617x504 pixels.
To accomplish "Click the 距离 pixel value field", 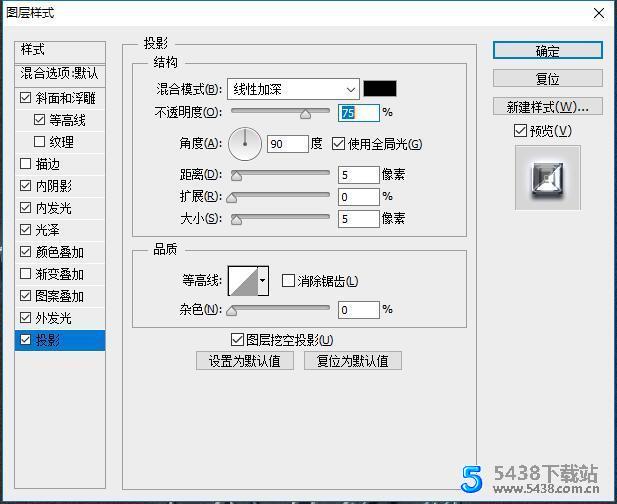I will tap(358, 175).
